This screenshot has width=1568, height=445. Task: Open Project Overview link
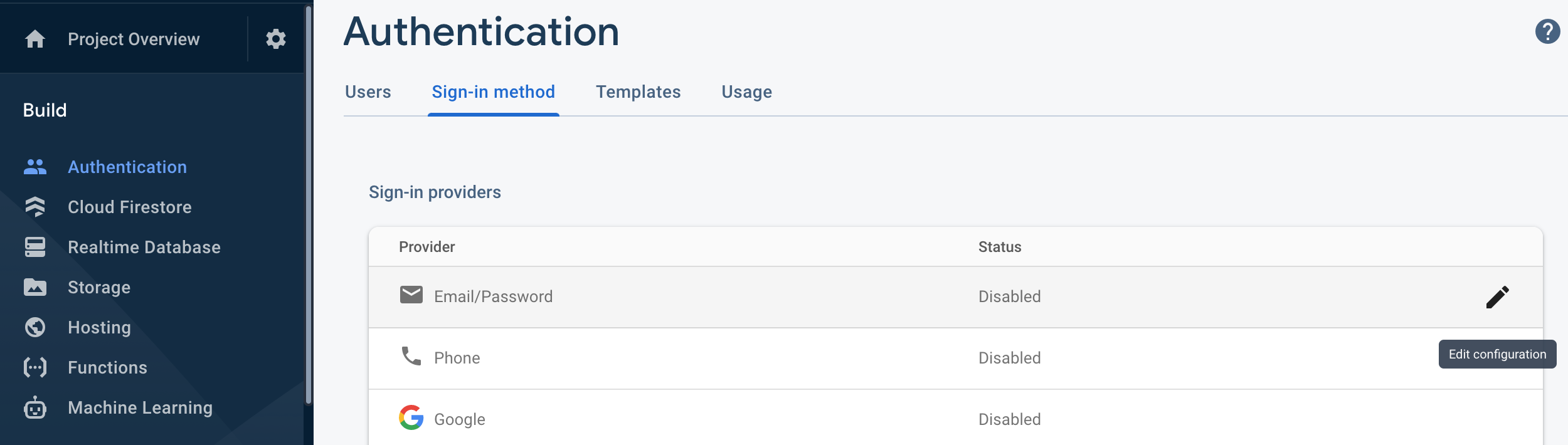[134, 39]
